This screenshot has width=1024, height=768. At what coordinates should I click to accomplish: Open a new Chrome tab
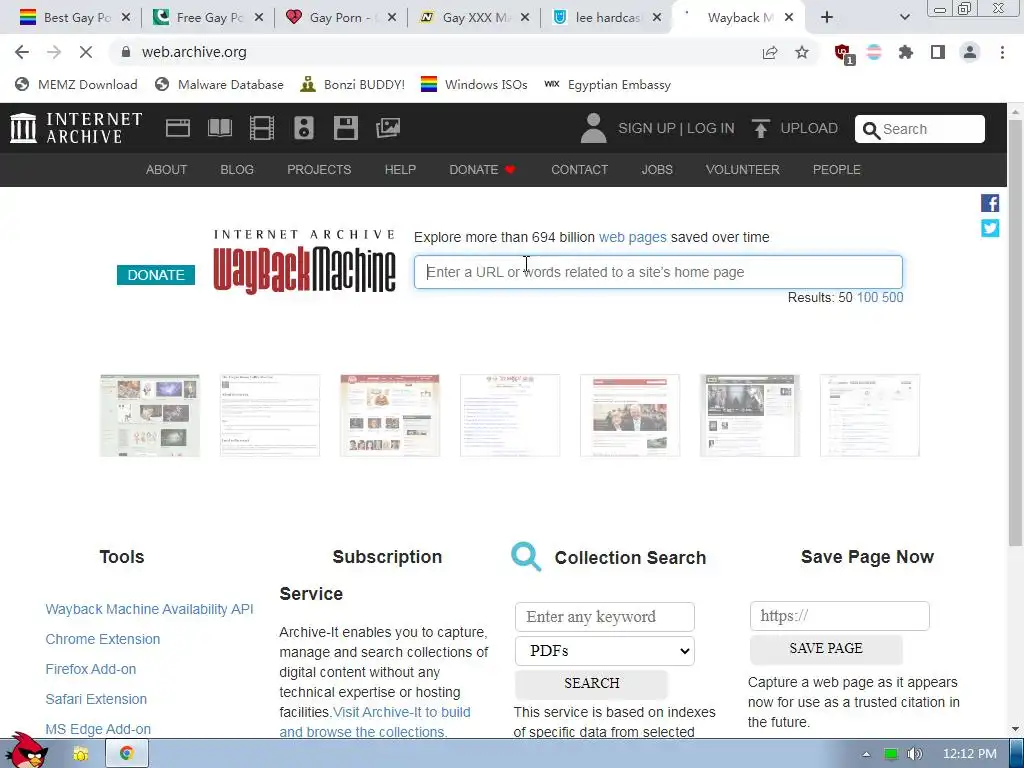[827, 18]
